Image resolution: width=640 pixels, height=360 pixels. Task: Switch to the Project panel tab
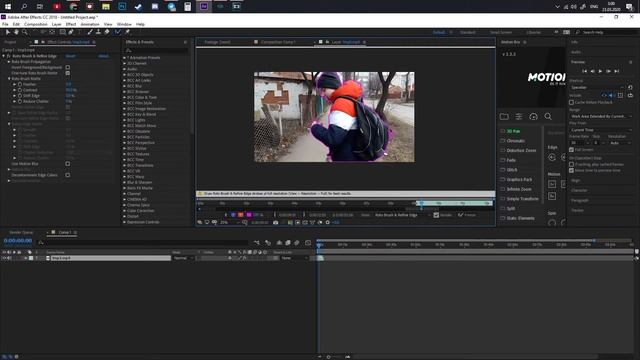pyautogui.click(x=10, y=42)
